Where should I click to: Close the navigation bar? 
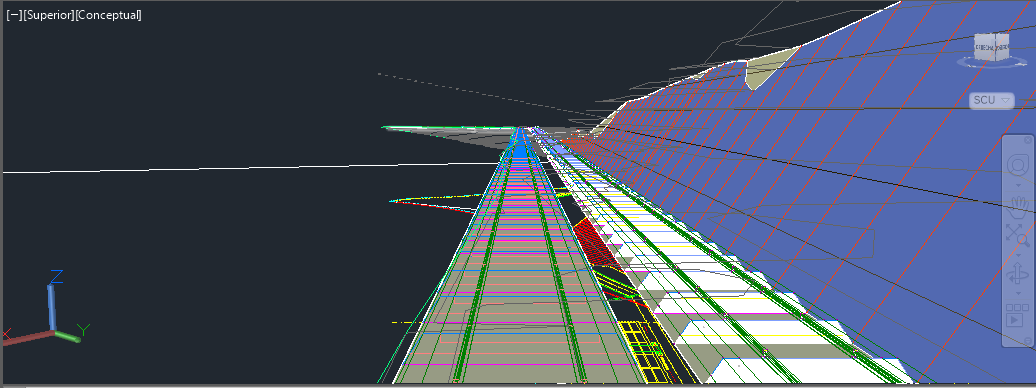(1027, 140)
